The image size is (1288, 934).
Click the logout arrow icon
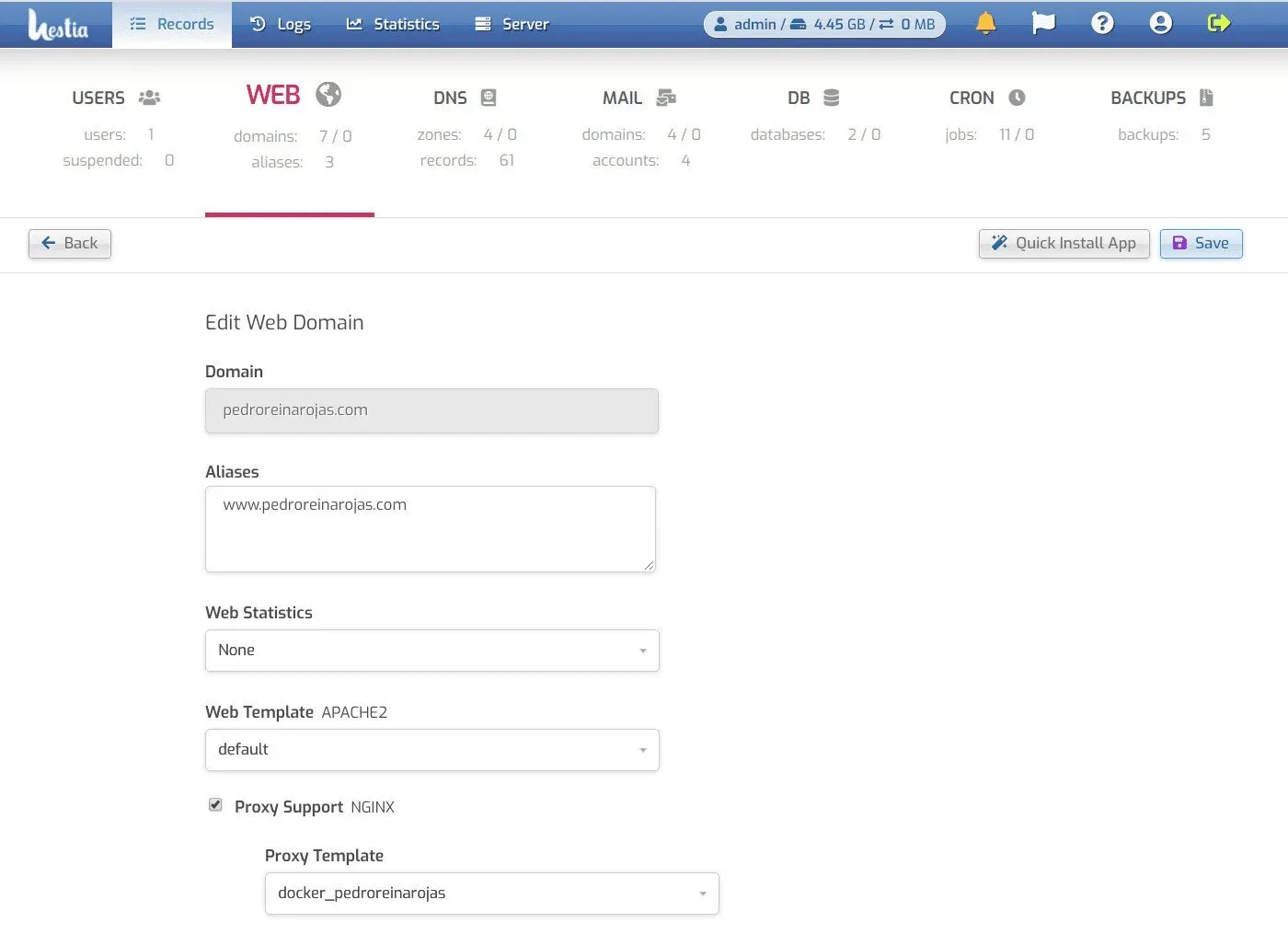click(1219, 24)
